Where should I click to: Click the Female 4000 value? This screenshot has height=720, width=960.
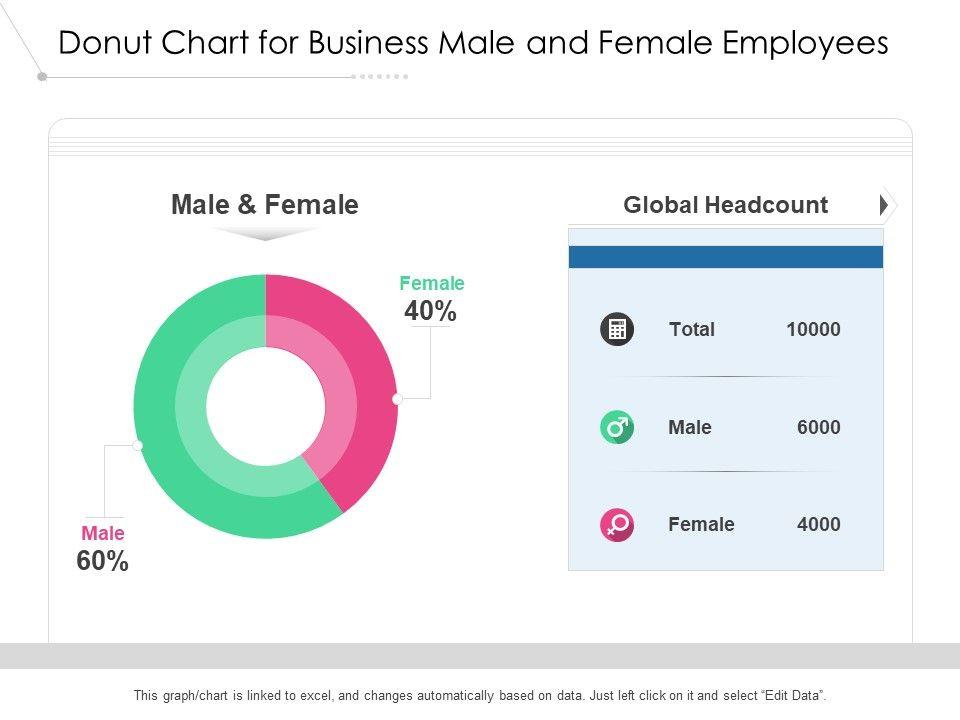click(x=818, y=524)
